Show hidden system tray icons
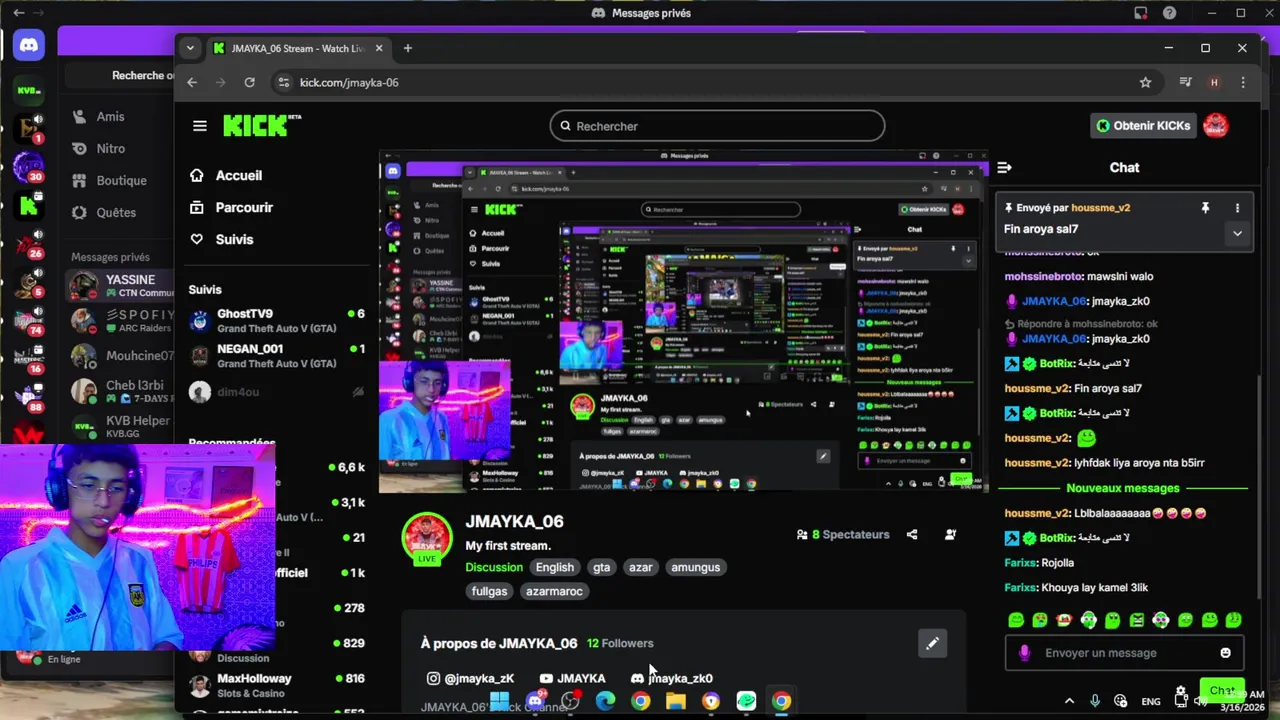Image resolution: width=1280 pixels, height=720 pixels. click(x=1069, y=701)
